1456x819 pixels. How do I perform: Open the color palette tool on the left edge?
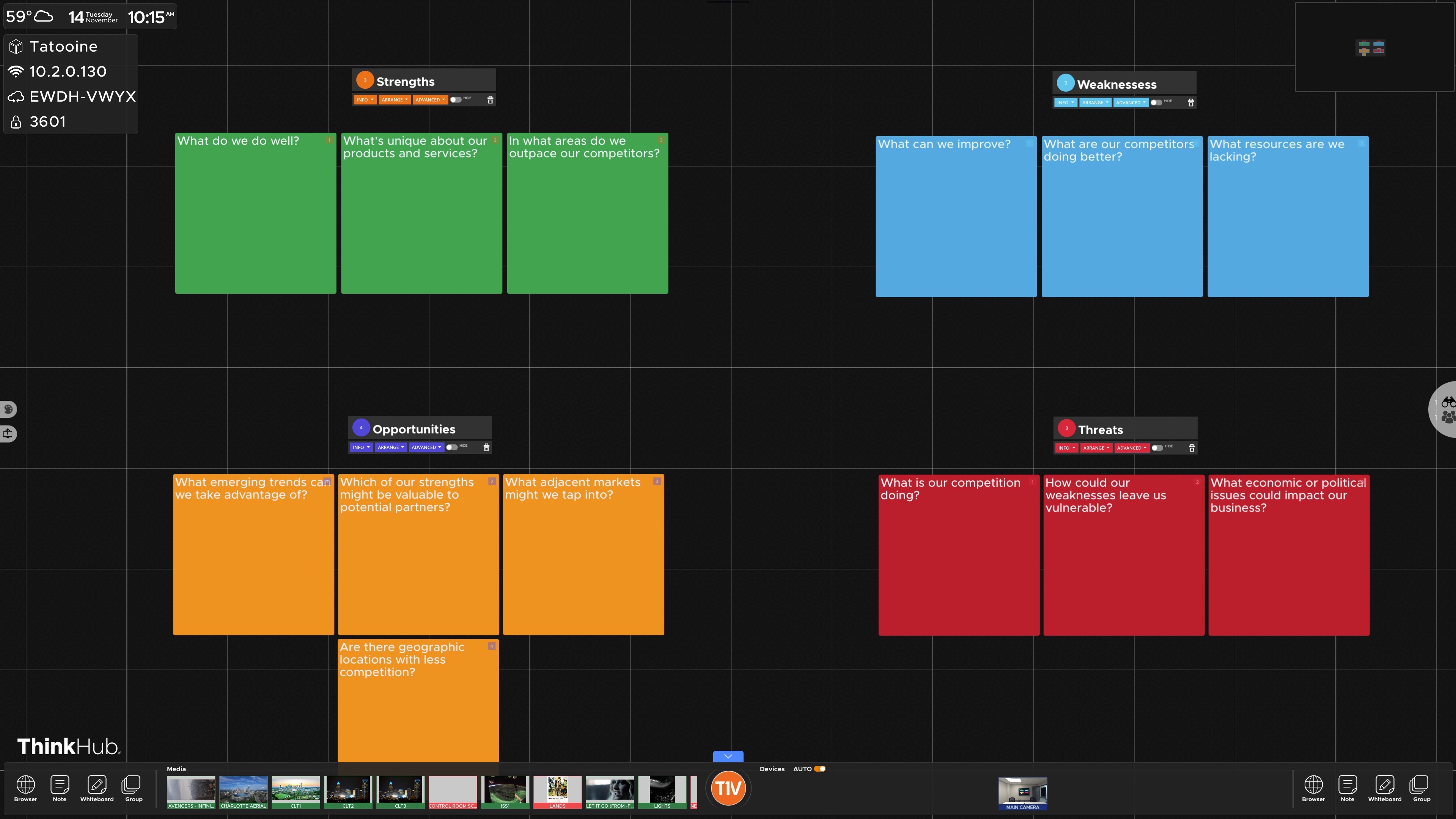pyautogui.click(x=8, y=409)
